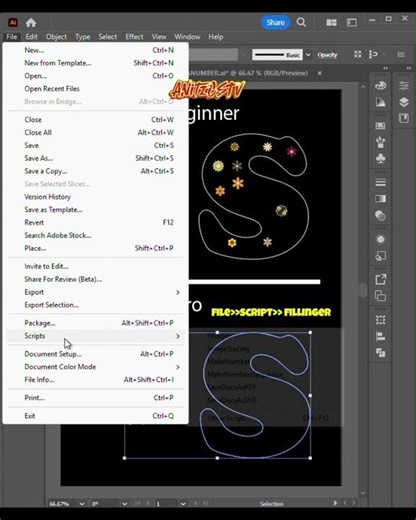Click the Opacity link

click(x=327, y=55)
